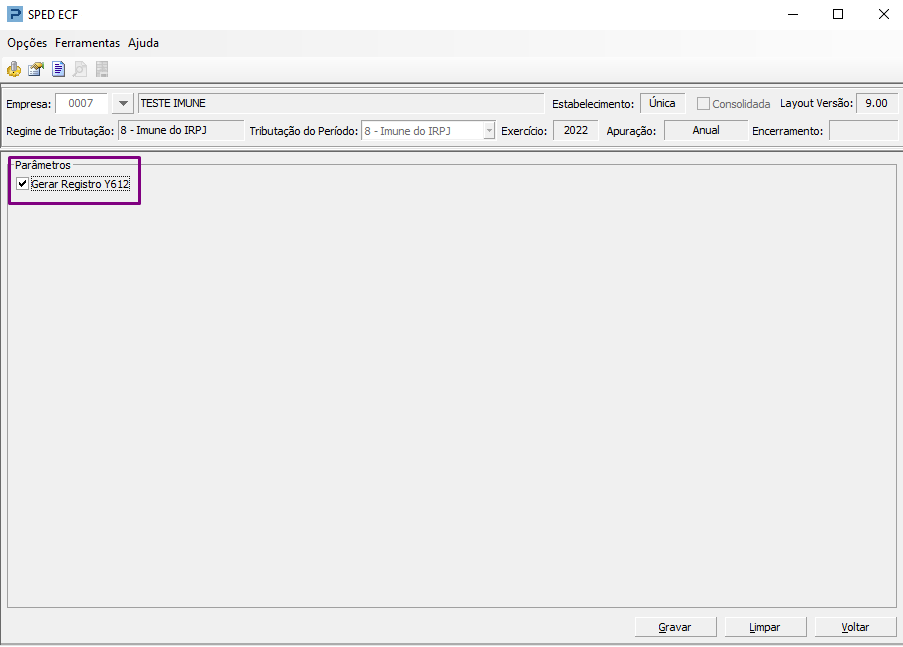
Task: Click the hand-over-form properties toolbar icon
Action: (x=36, y=70)
